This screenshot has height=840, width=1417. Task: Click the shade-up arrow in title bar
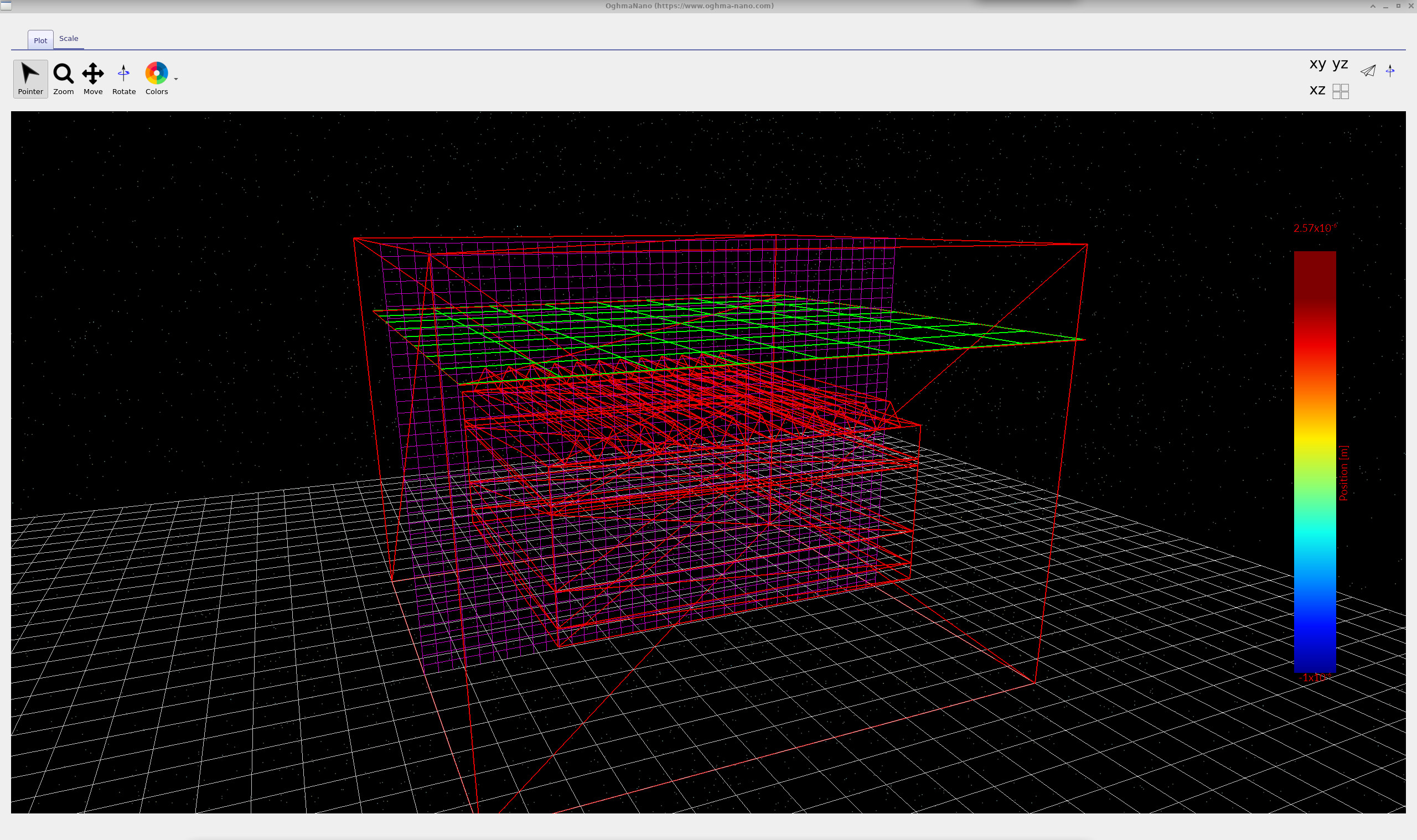(1373, 6)
